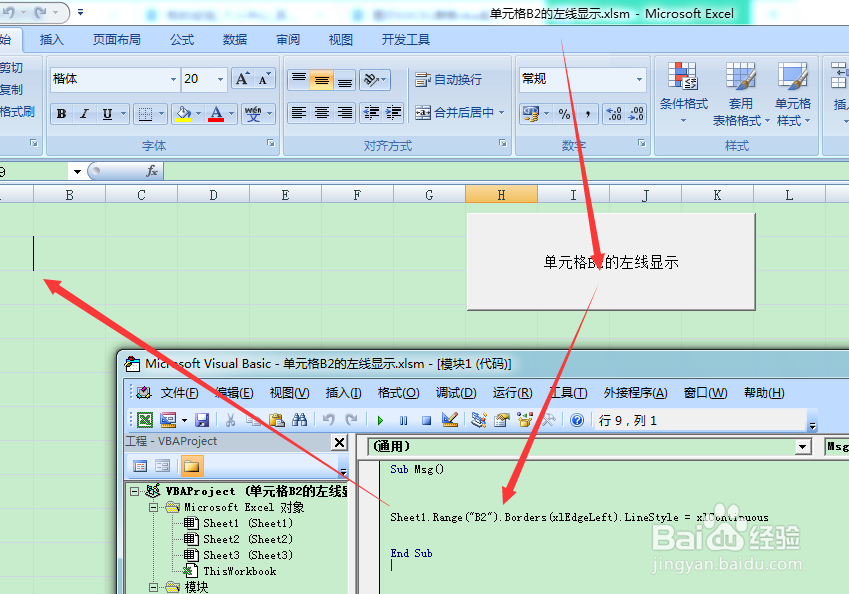Switch to View Microsoft Excel icon
The image size is (849, 594).
(144, 419)
